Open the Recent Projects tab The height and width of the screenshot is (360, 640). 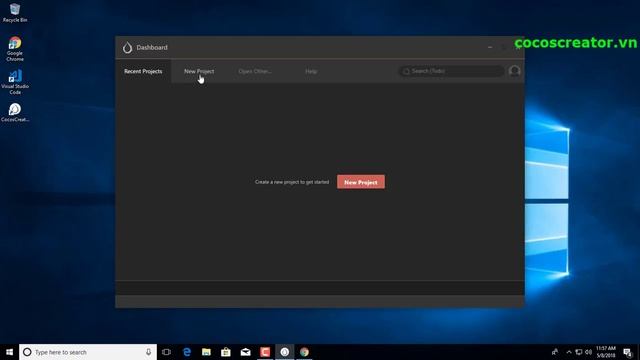tap(143, 71)
